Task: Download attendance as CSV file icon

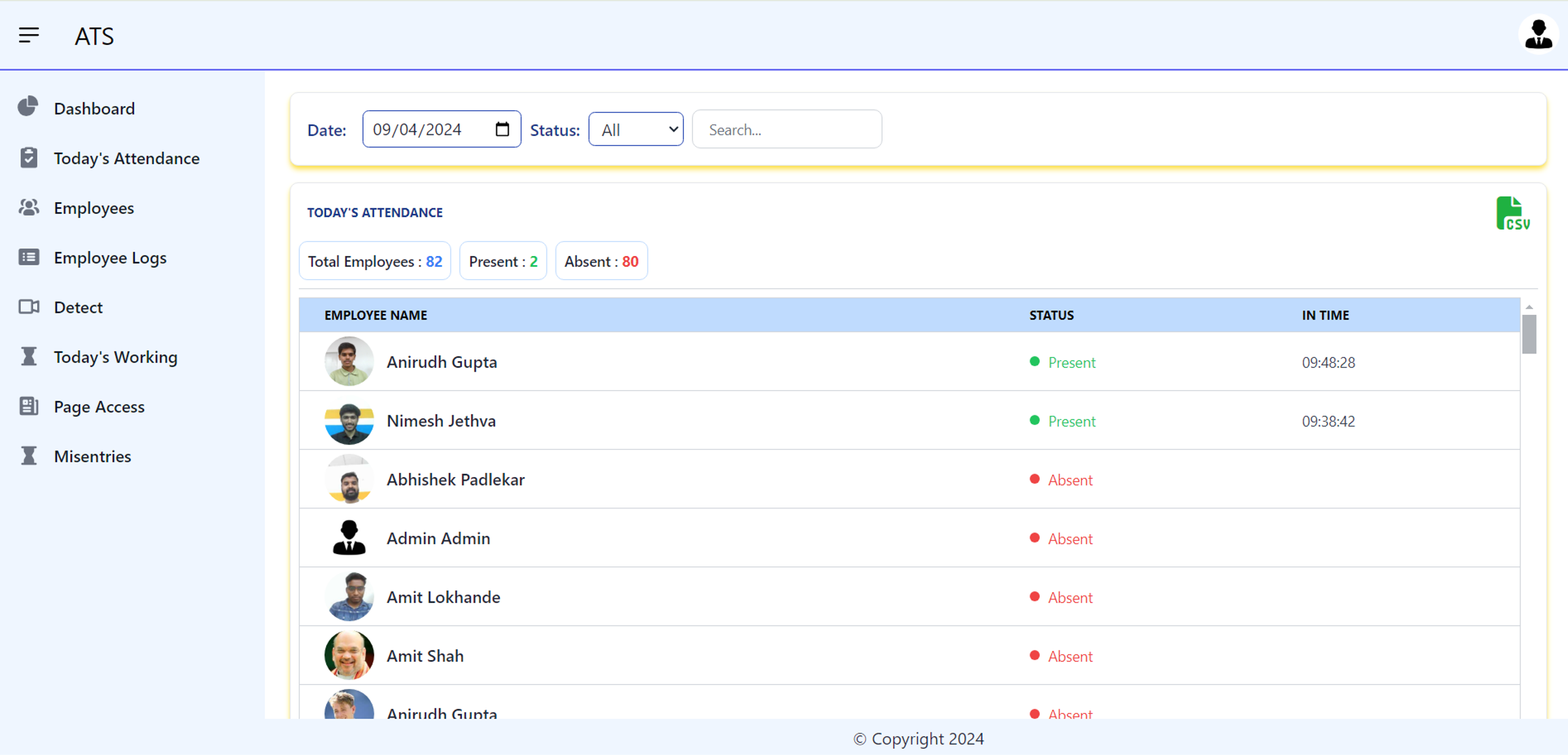Action: coord(1512,214)
